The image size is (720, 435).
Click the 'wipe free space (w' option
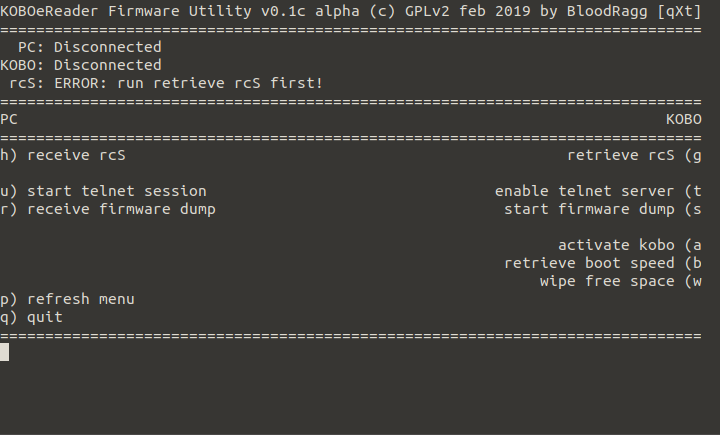tap(620, 281)
